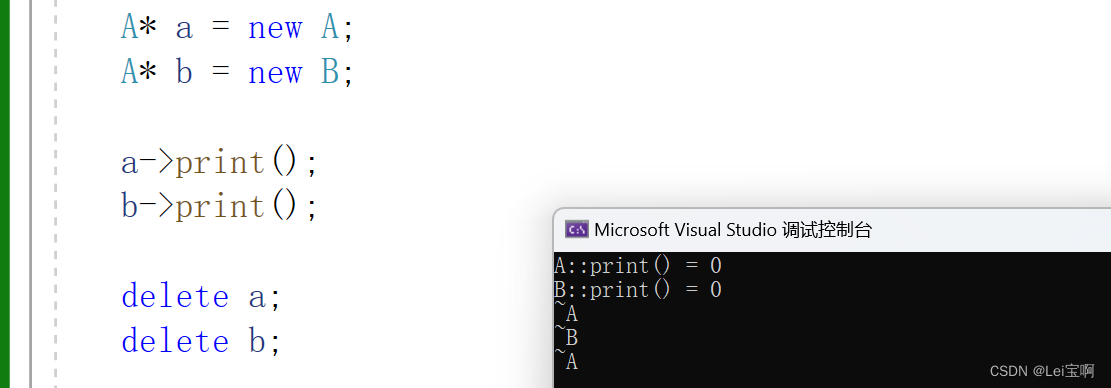This screenshot has height=388, width=1111.
Task: Click the 'new A' keyword in first line
Action: [x=294, y=28]
